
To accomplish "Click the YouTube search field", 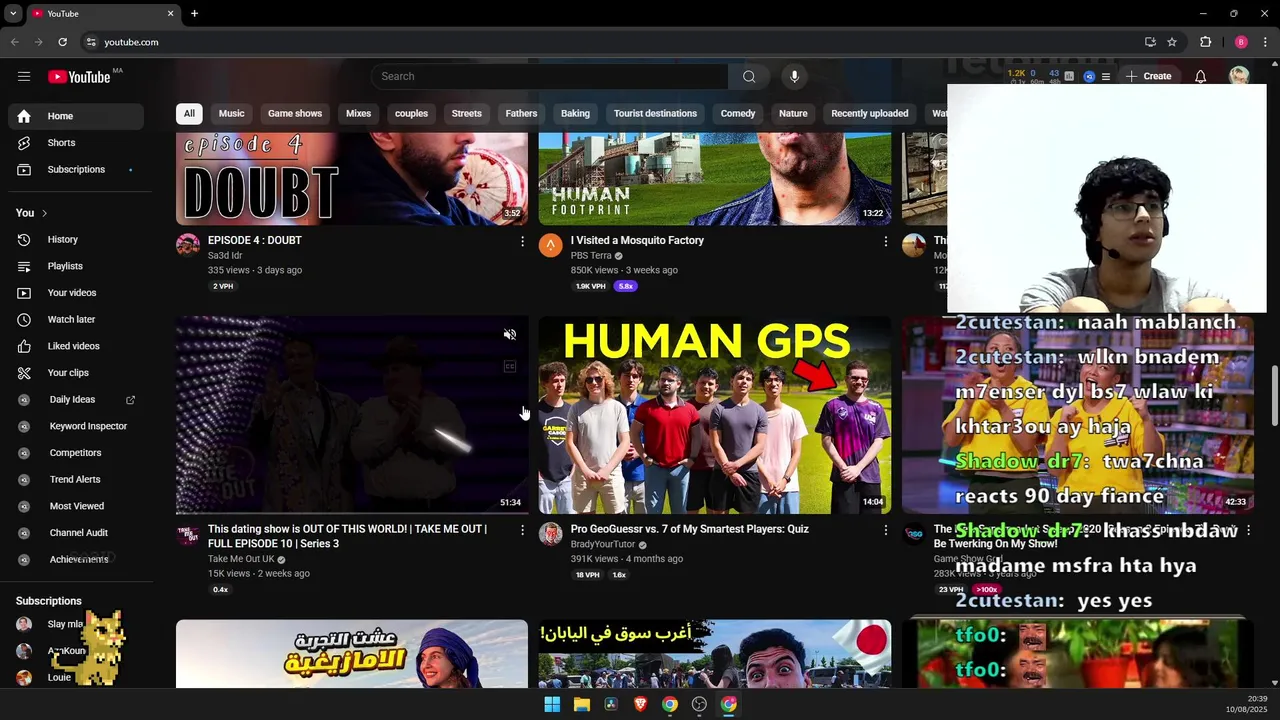I will pyautogui.click(x=549, y=76).
